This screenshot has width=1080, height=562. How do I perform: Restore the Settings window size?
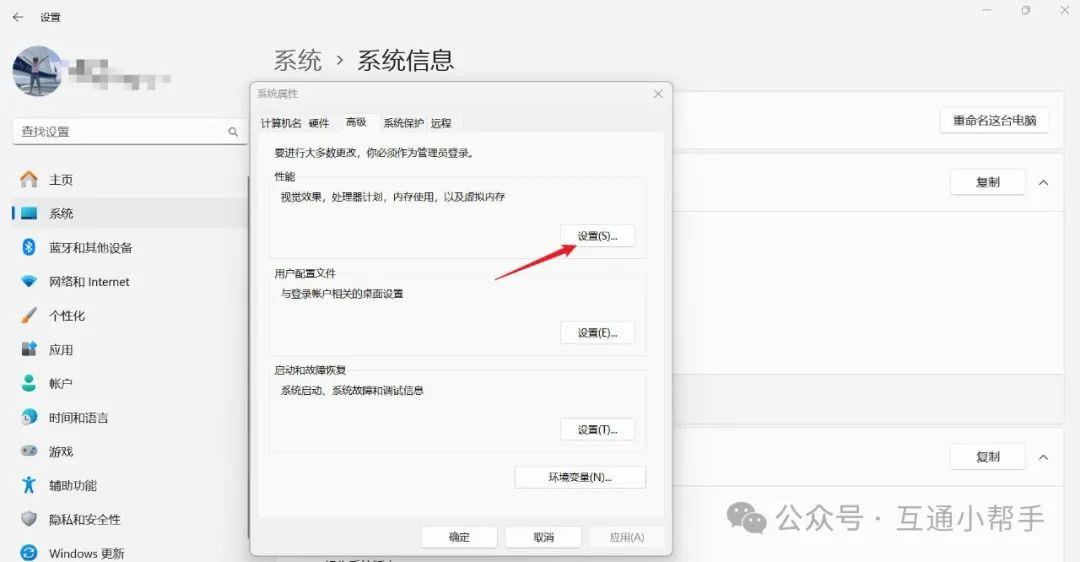(x=1026, y=10)
